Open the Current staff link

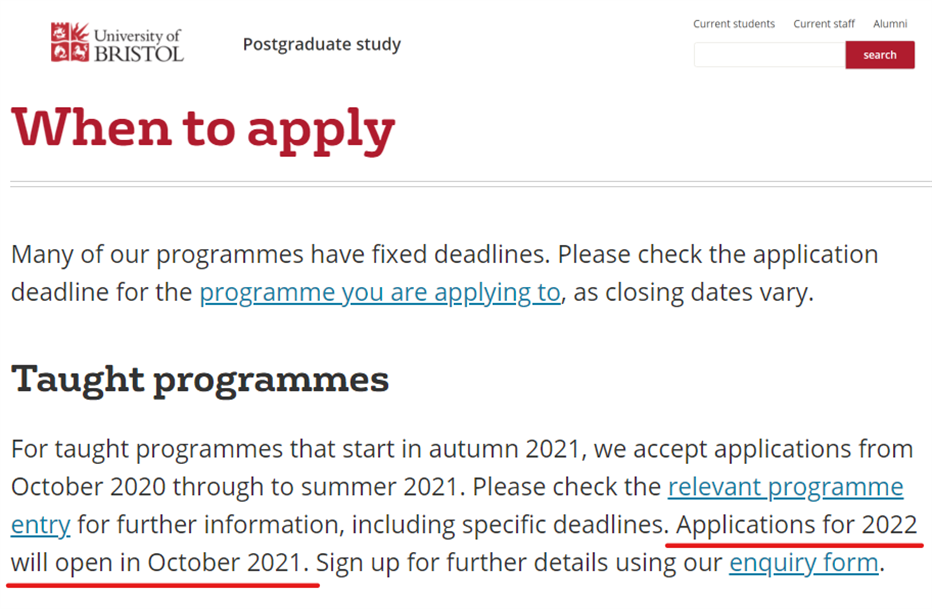coord(824,24)
